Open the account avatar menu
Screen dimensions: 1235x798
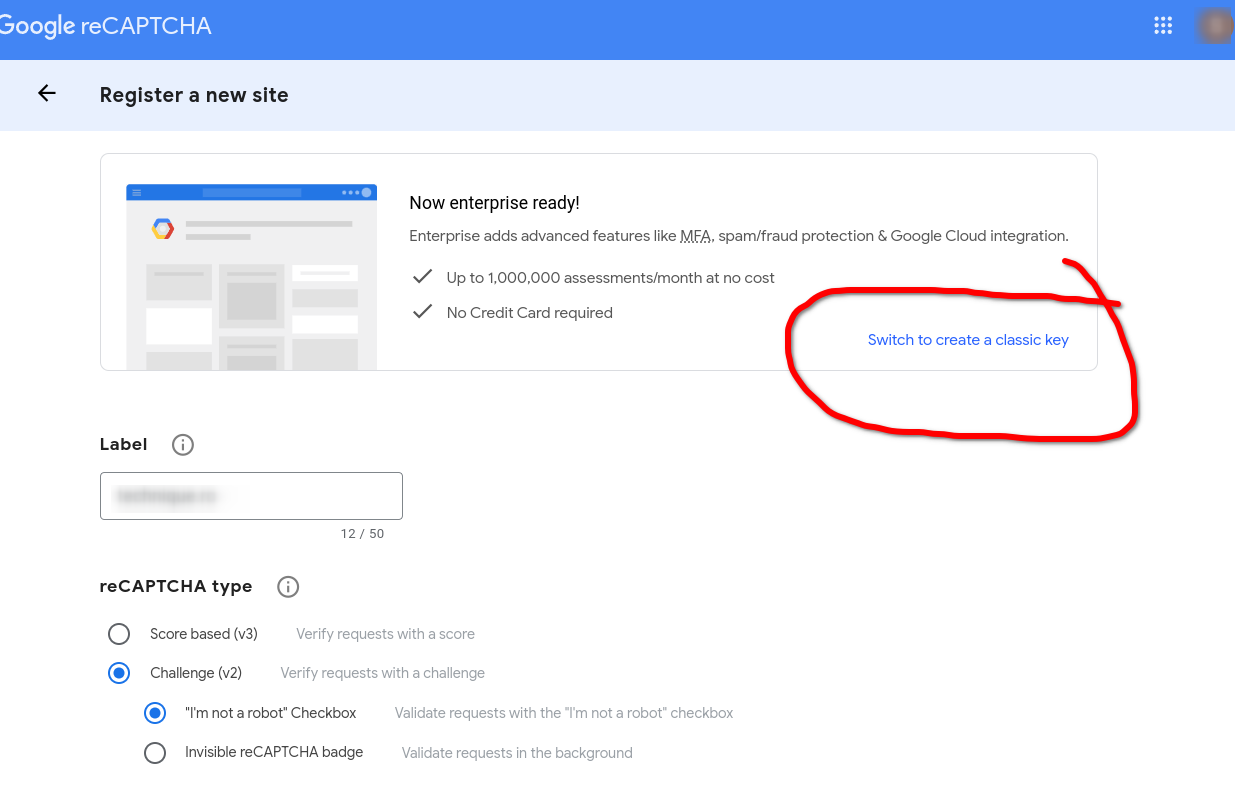click(1215, 26)
